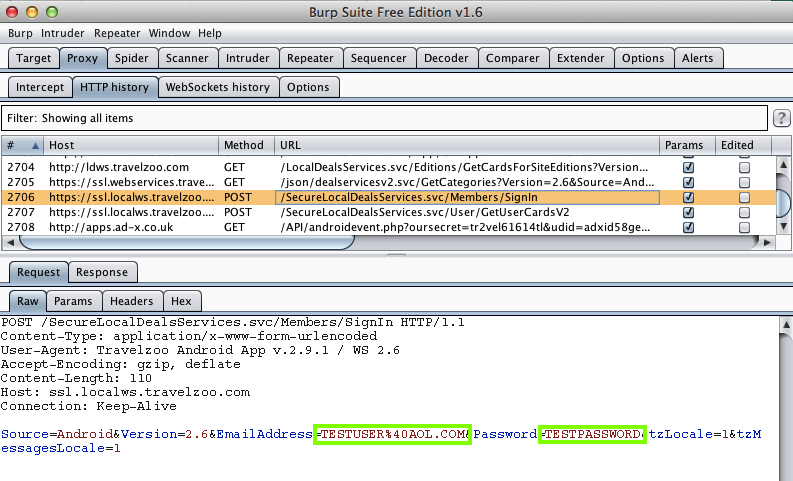
Task: Toggle Edited checkbox for request 2704
Action: (x=744, y=167)
